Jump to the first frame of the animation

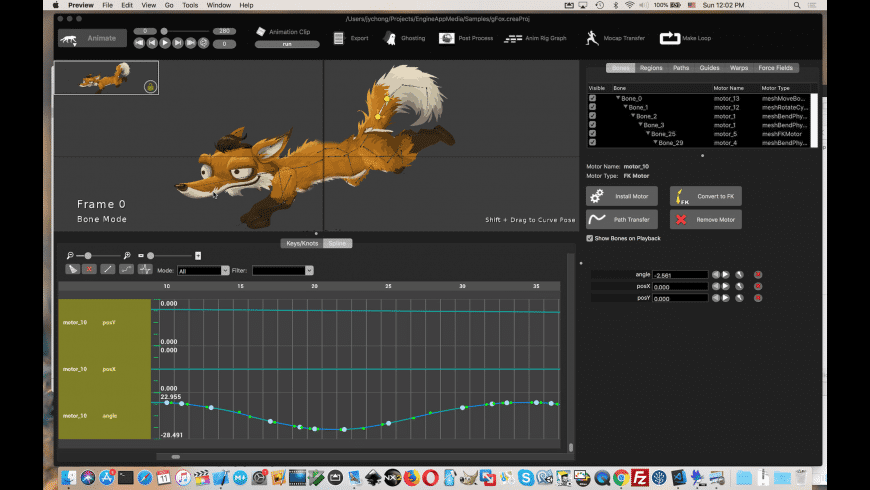pyautogui.click(x=139, y=43)
